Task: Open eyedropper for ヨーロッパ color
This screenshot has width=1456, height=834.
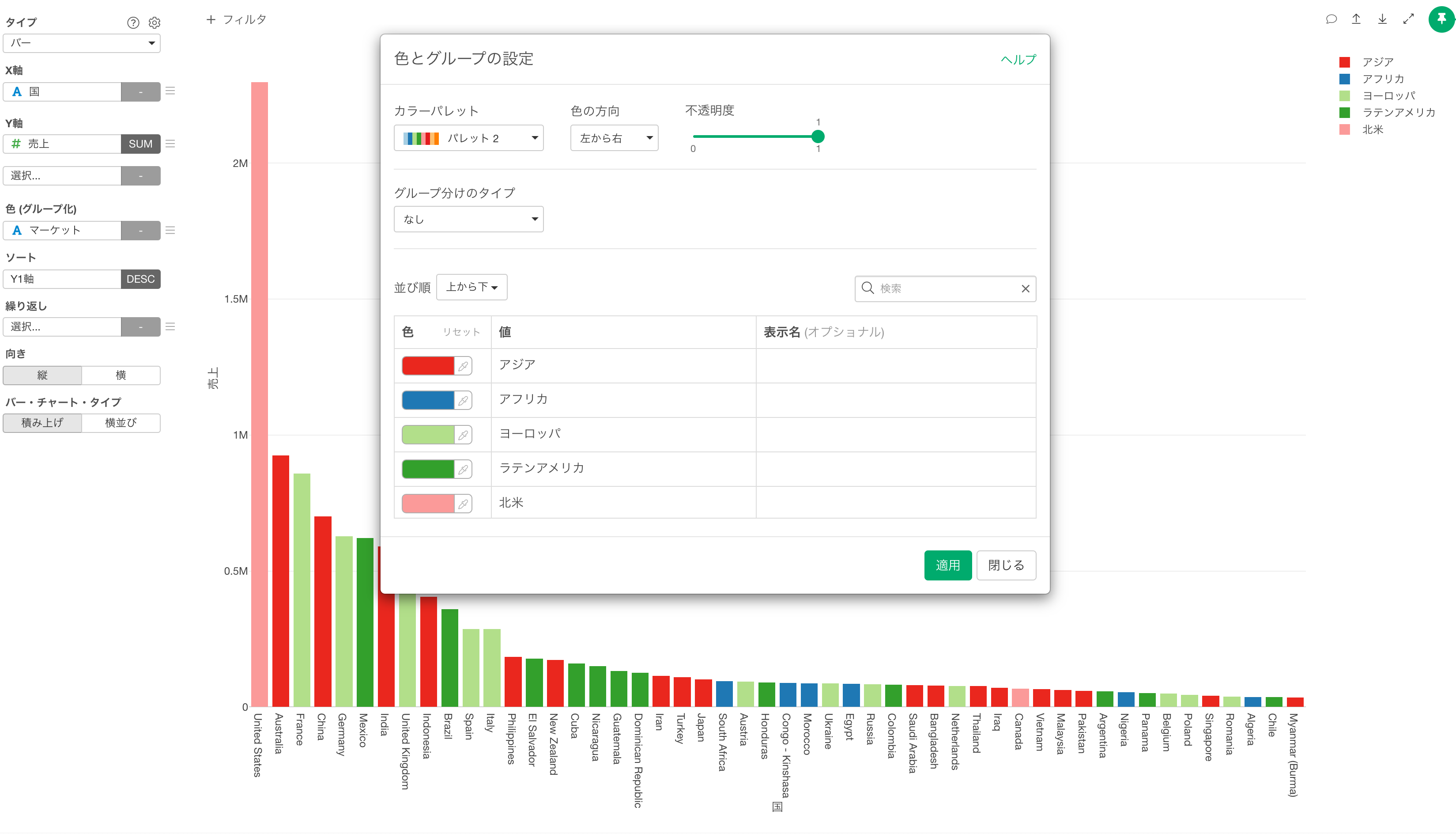Action: coord(463,435)
